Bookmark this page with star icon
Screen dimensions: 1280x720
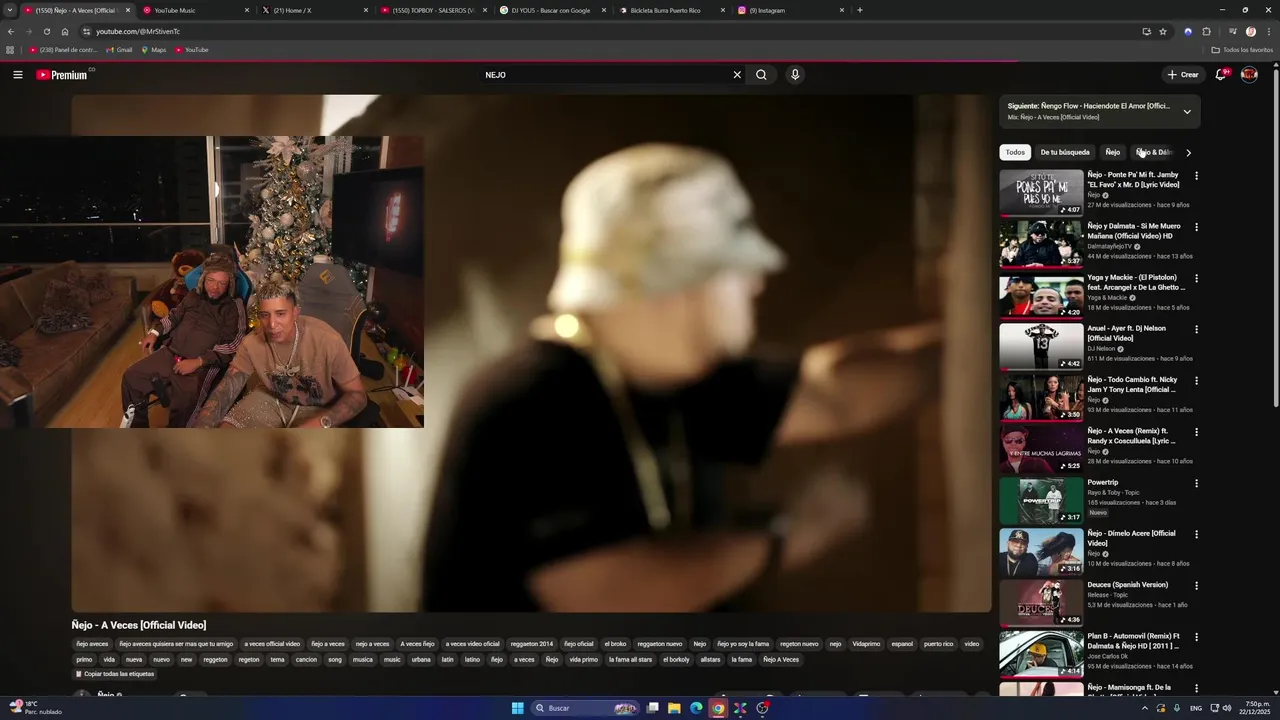1163,31
